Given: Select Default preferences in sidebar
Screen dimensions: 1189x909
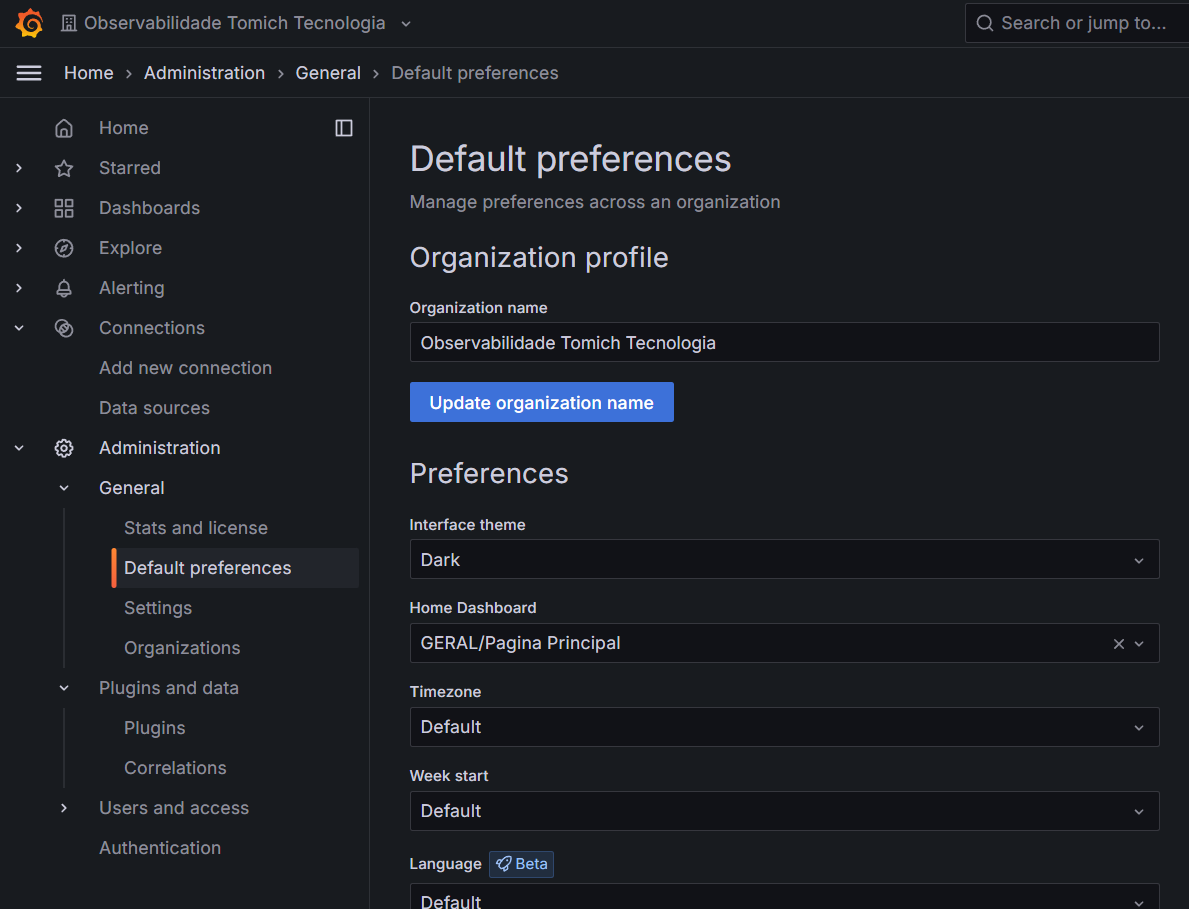Looking at the screenshot, I should click(x=236, y=568).
